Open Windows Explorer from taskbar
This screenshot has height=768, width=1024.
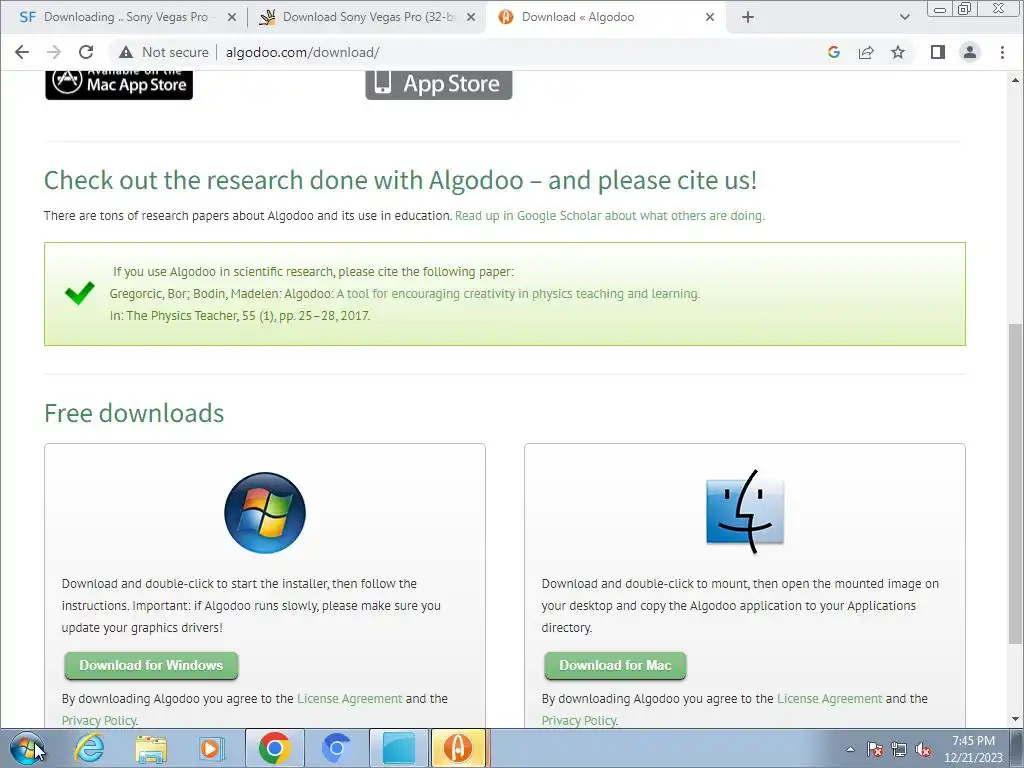151,748
